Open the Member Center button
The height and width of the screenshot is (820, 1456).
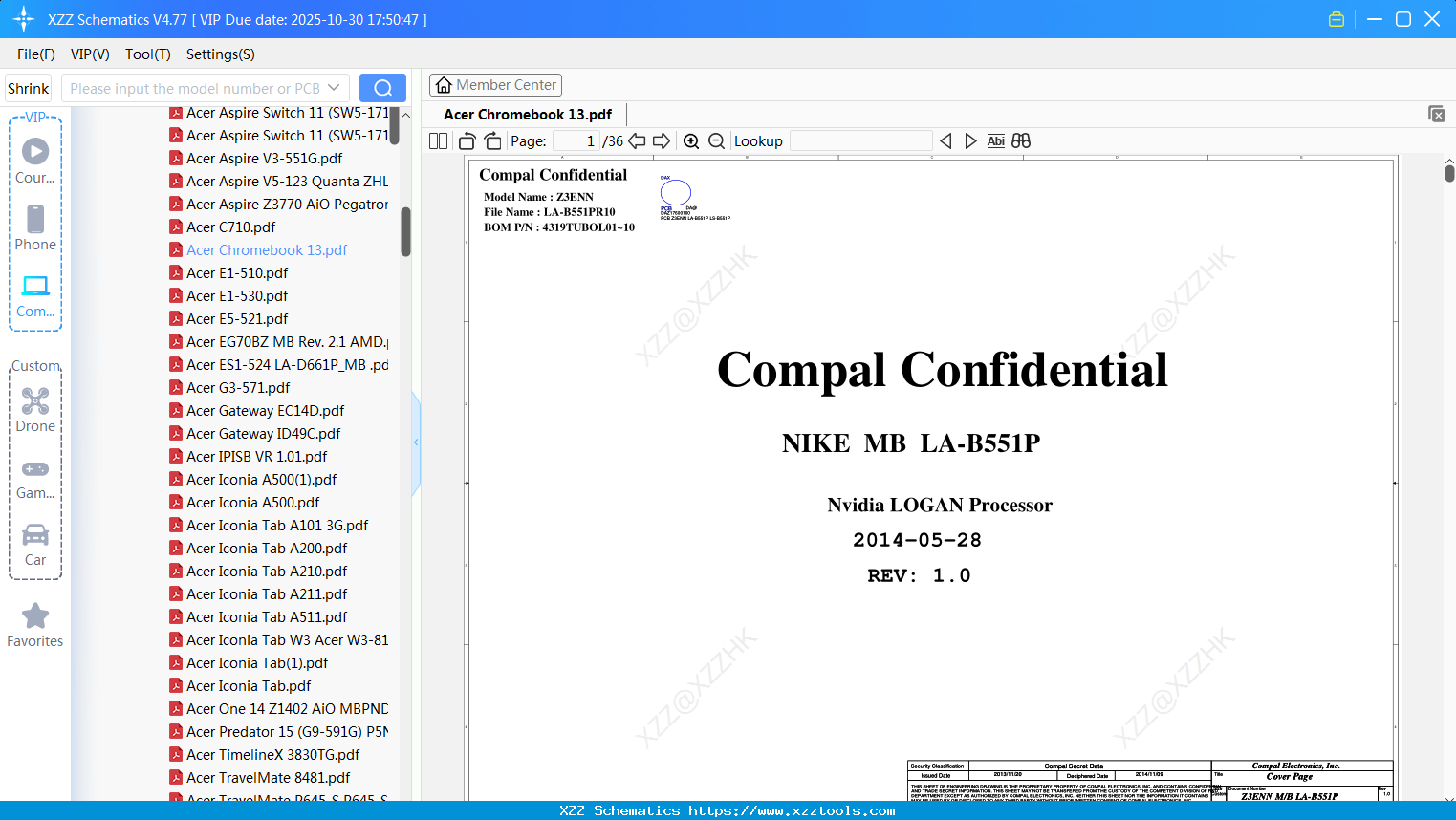tap(495, 85)
